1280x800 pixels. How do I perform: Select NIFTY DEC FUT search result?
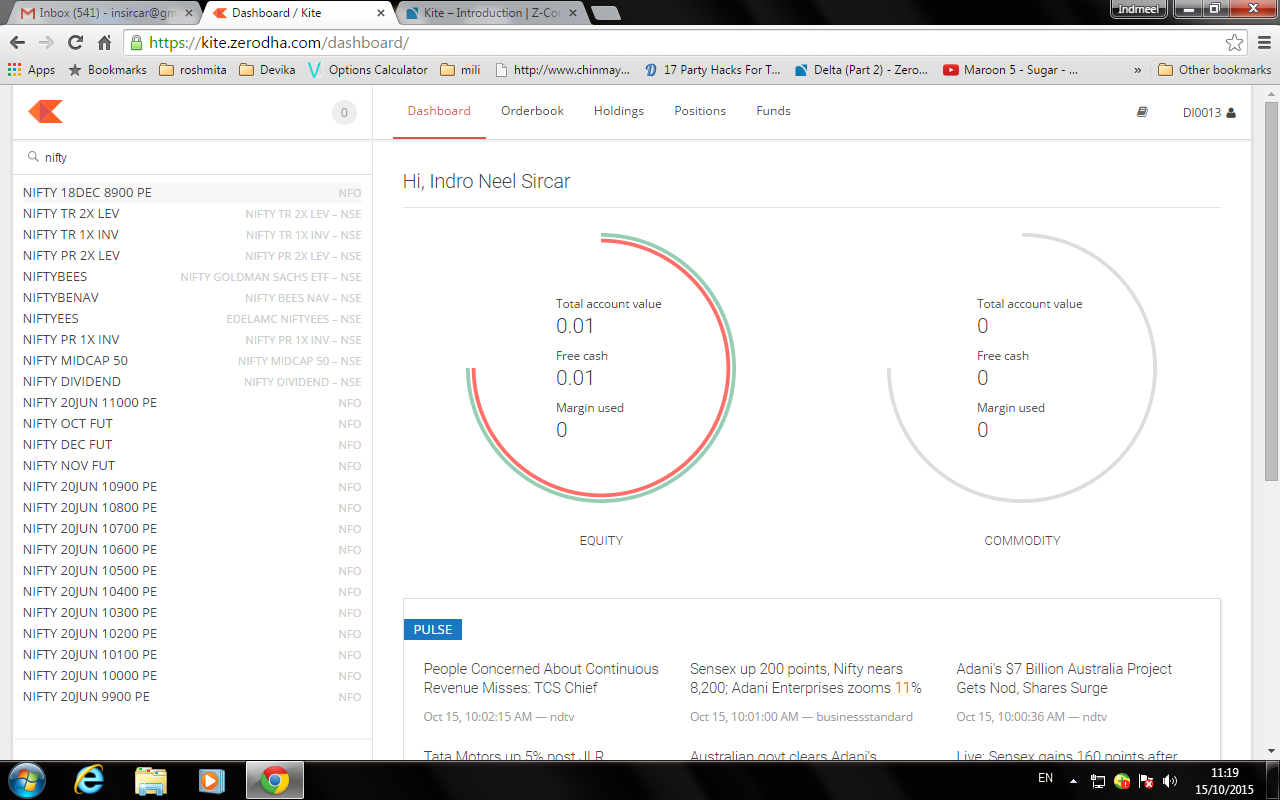(192, 444)
